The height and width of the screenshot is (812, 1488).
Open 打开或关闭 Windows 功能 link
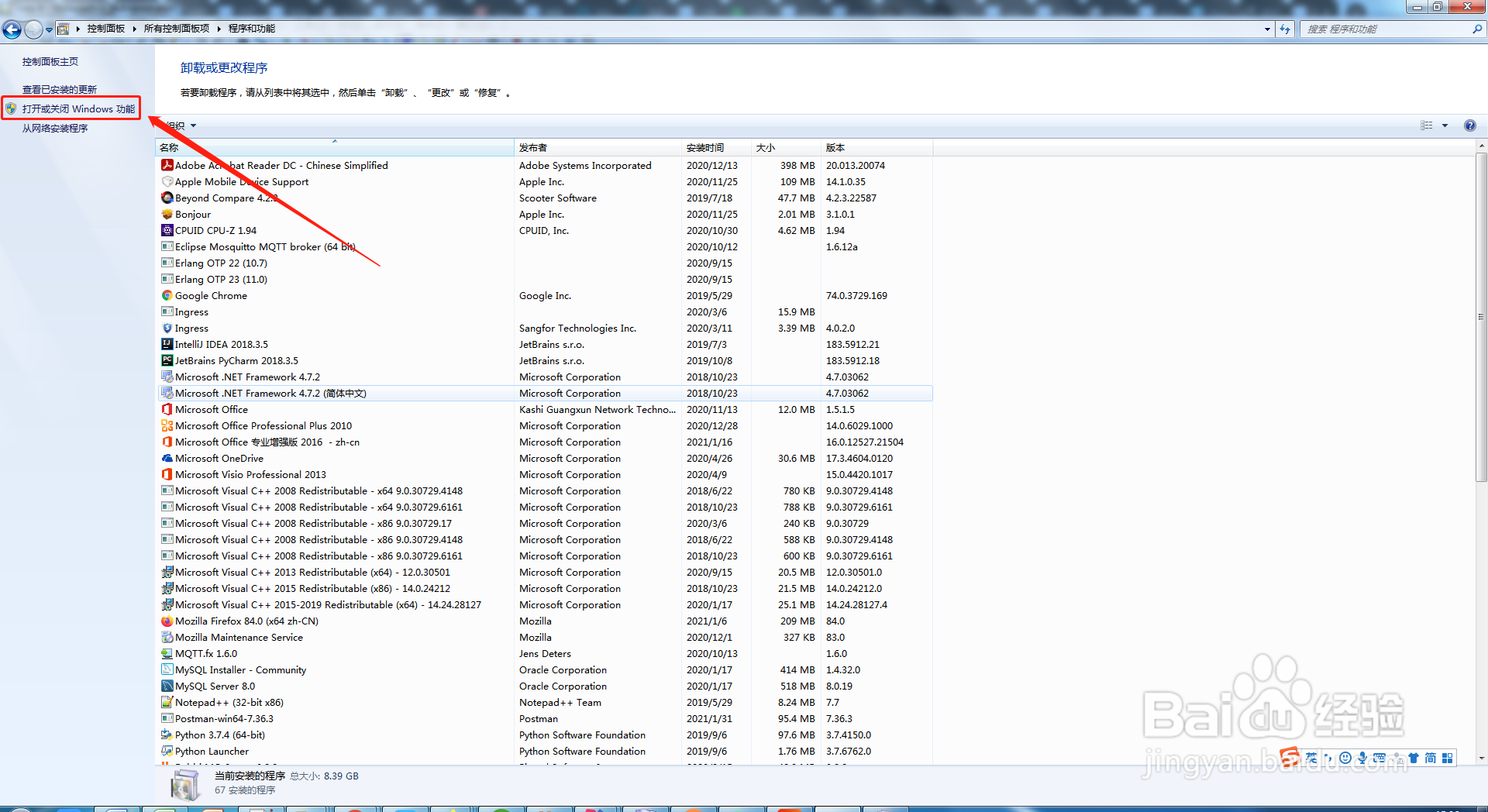(78, 109)
